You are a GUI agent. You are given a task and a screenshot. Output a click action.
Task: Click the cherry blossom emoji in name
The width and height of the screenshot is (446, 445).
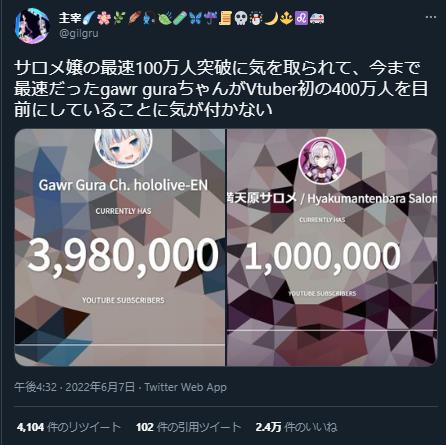click(104, 18)
